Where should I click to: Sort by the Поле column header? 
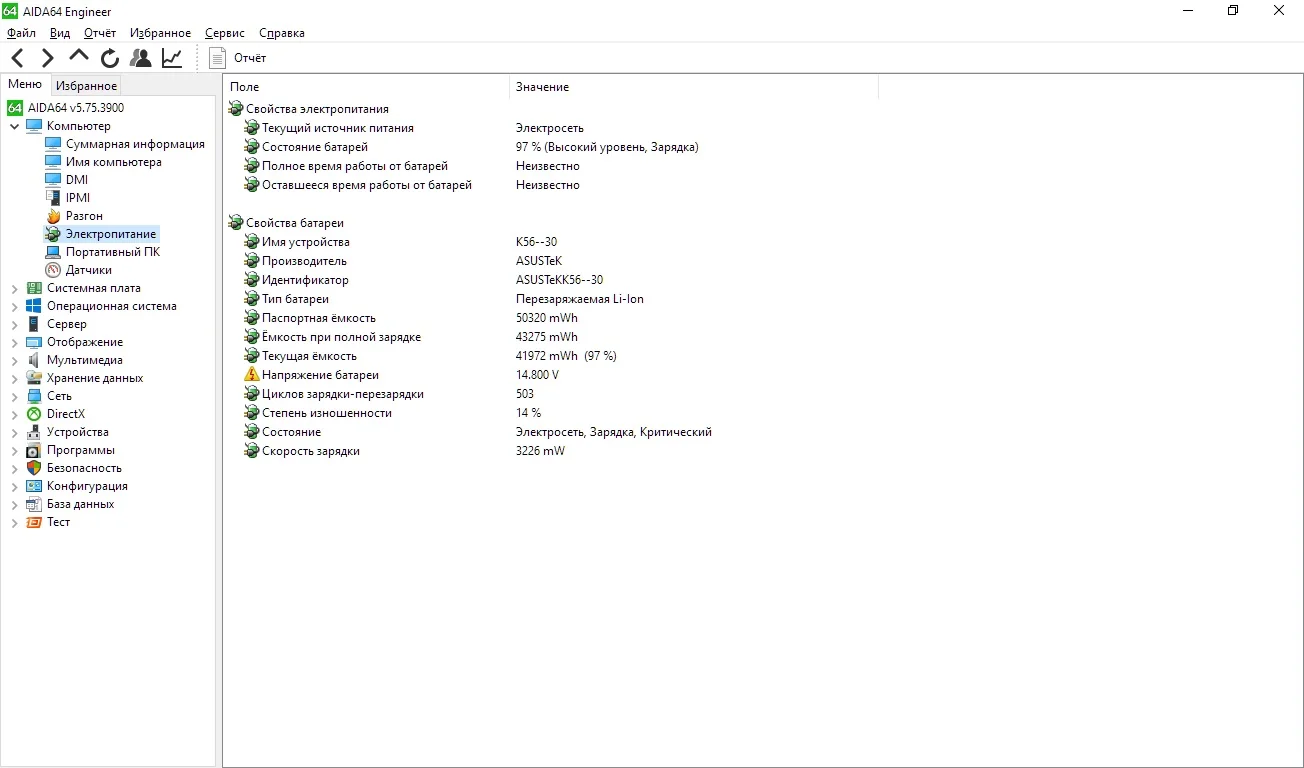366,87
